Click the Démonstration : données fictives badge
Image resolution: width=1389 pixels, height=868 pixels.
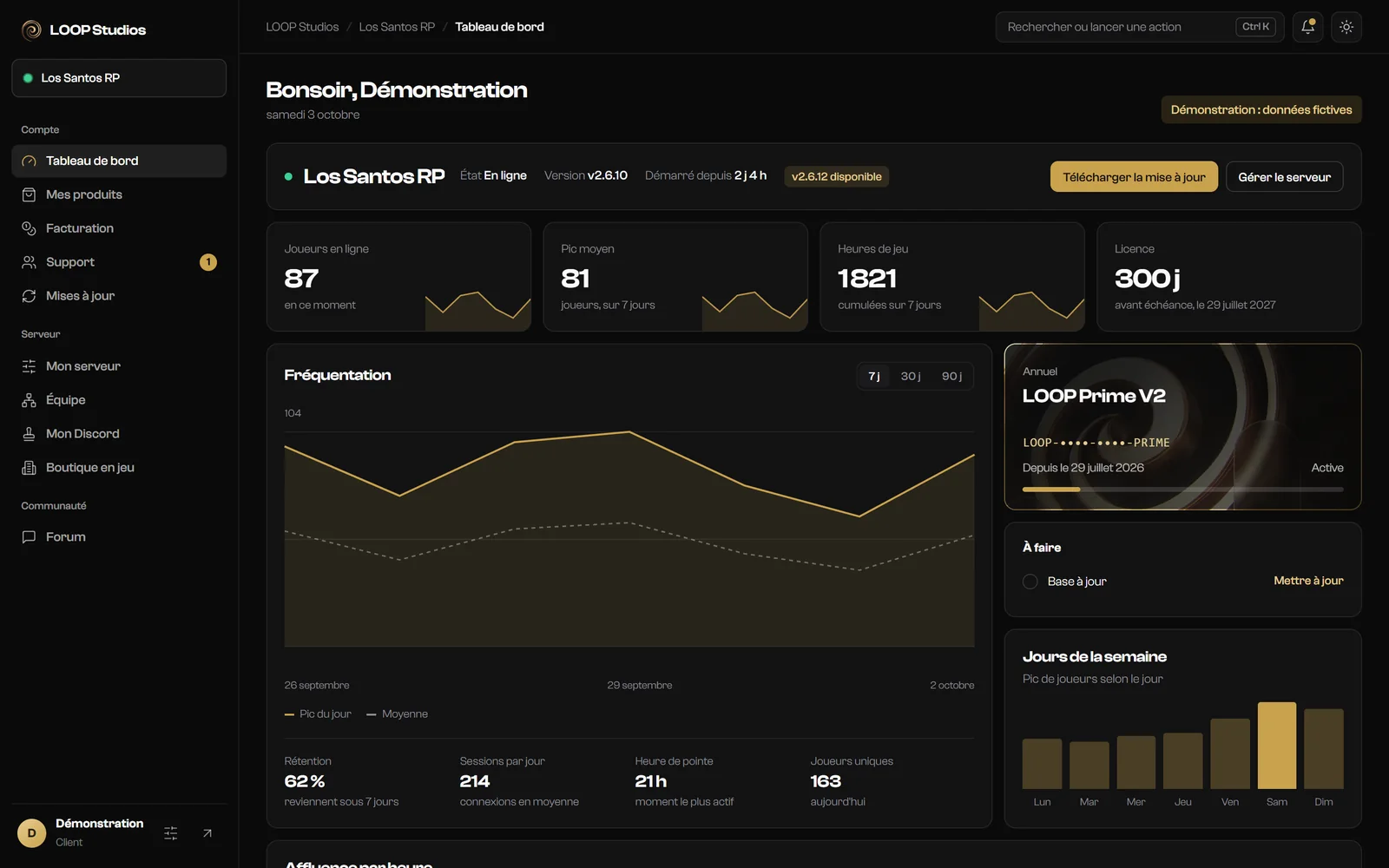click(1261, 109)
